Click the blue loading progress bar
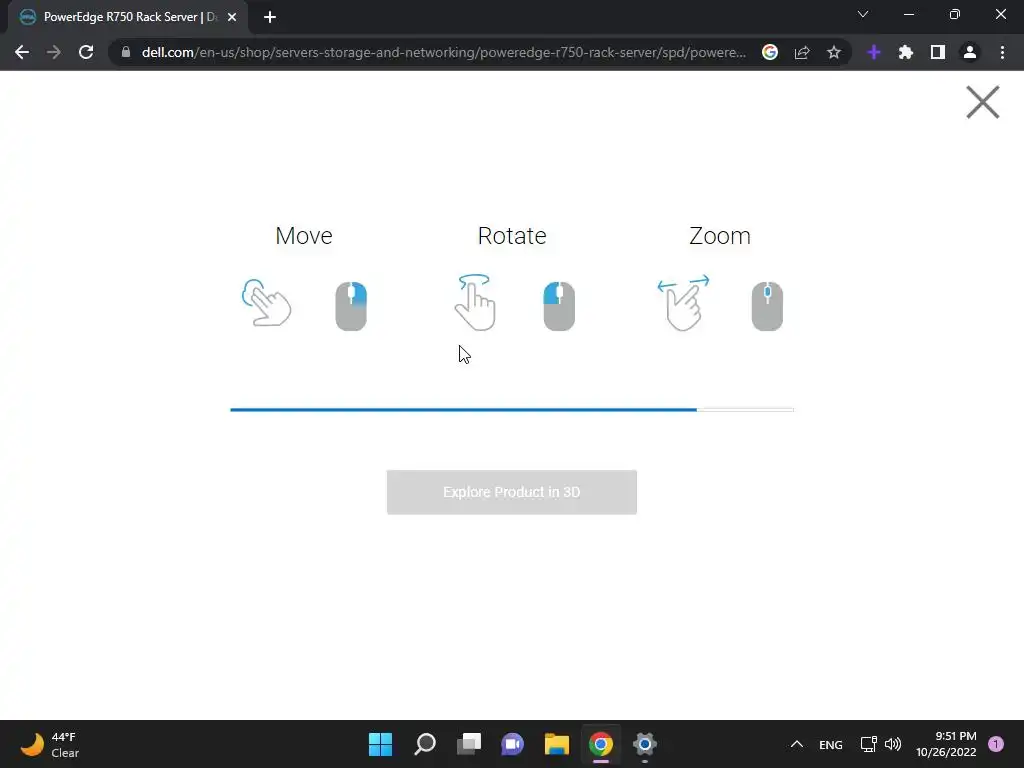Image resolution: width=1024 pixels, height=768 pixels. click(x=511, y=409)
